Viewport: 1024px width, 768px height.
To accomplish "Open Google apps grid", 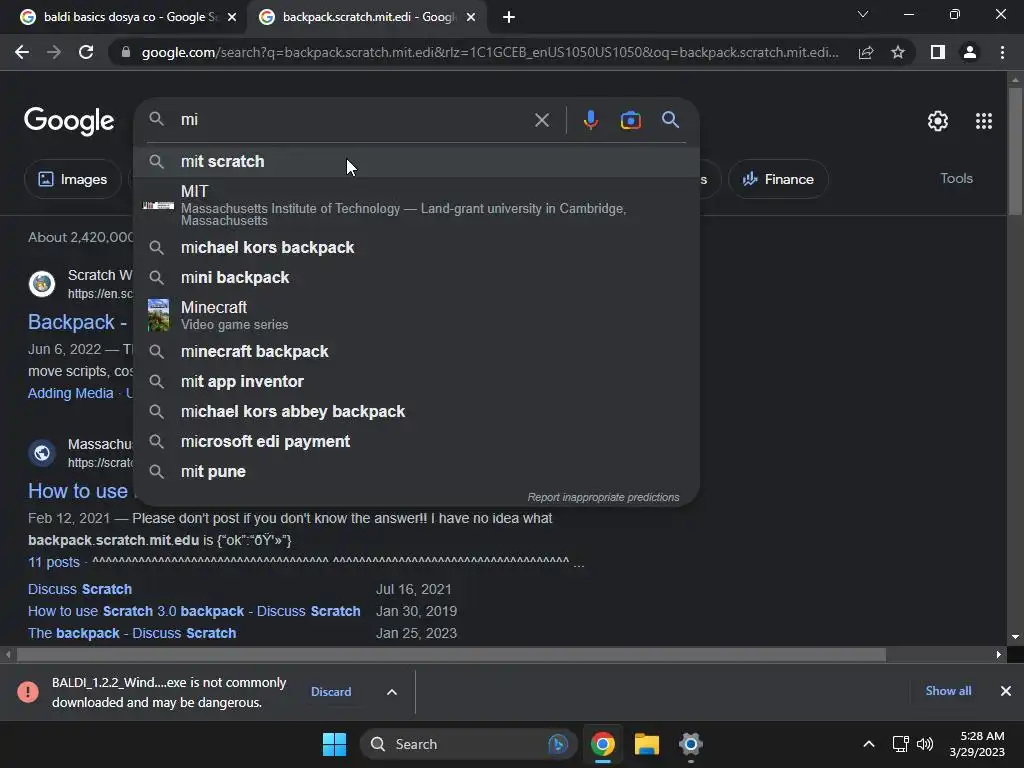I will pos(984,121).
